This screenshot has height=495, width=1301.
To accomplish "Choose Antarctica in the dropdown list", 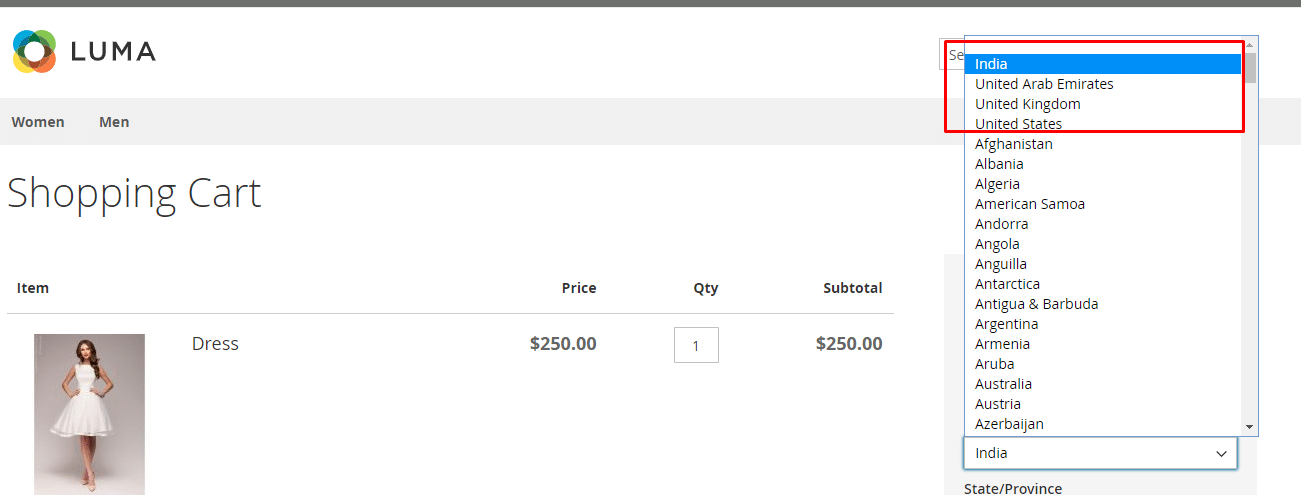I will tap(1007, 284).
